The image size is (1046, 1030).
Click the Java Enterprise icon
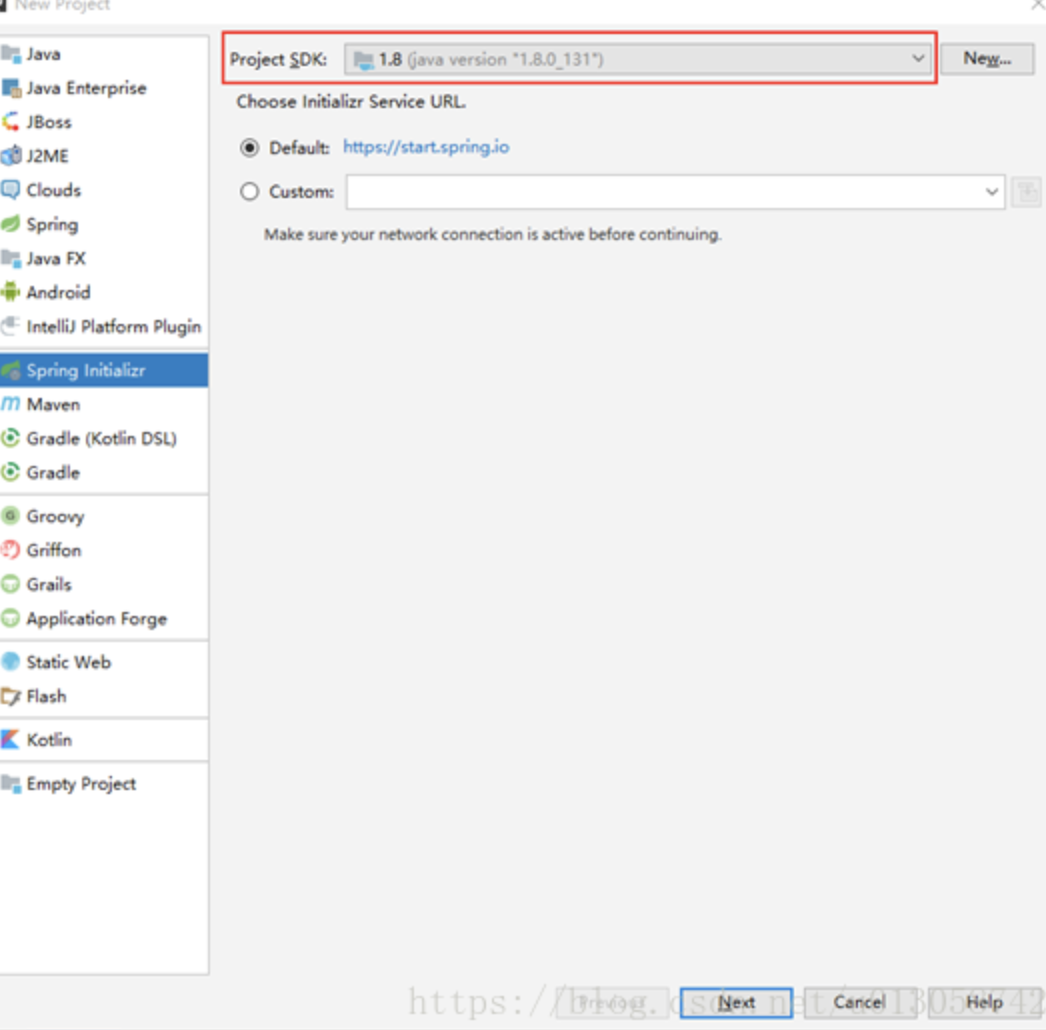pos(11,87)
